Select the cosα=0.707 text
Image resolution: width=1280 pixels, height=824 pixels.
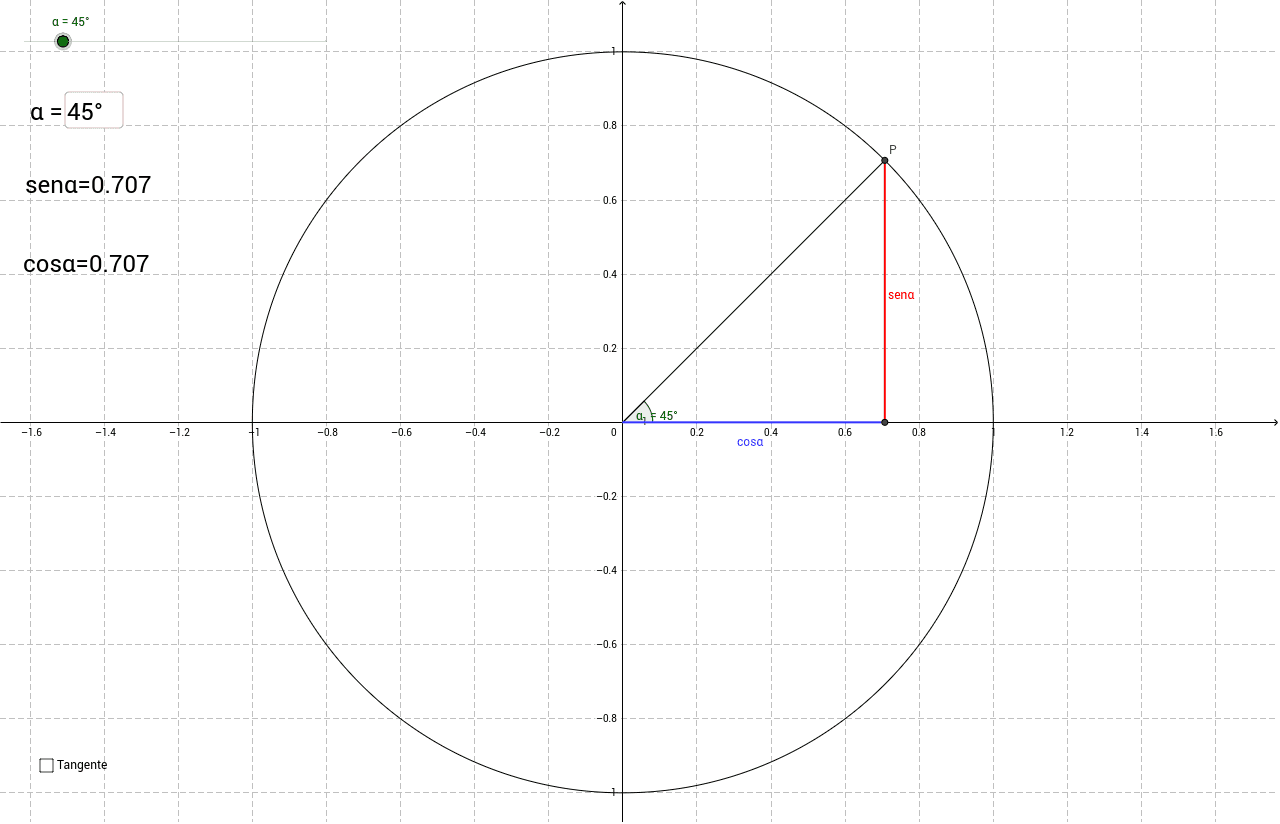86,264
